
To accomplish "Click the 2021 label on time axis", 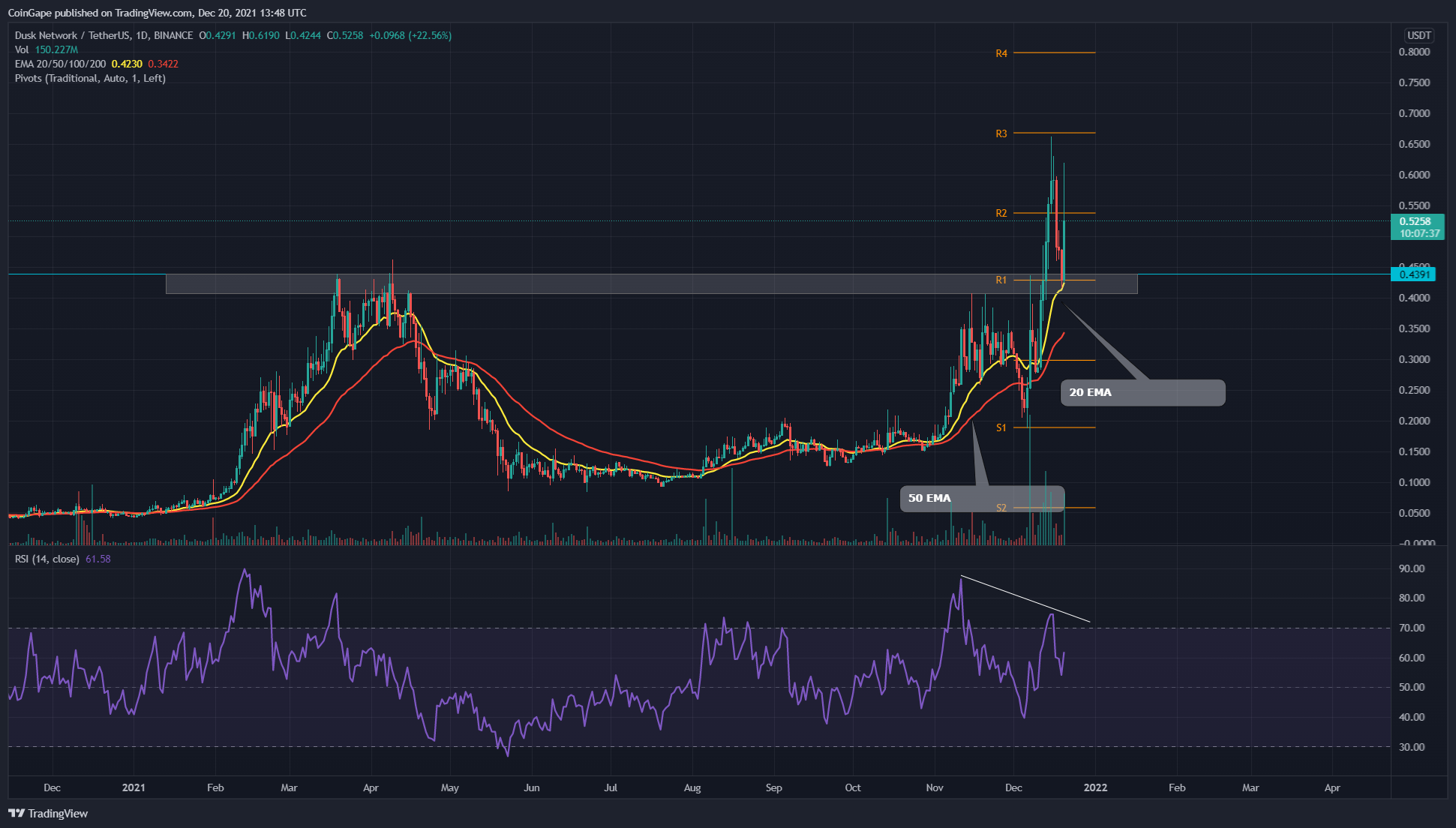I will coord(134,787).
